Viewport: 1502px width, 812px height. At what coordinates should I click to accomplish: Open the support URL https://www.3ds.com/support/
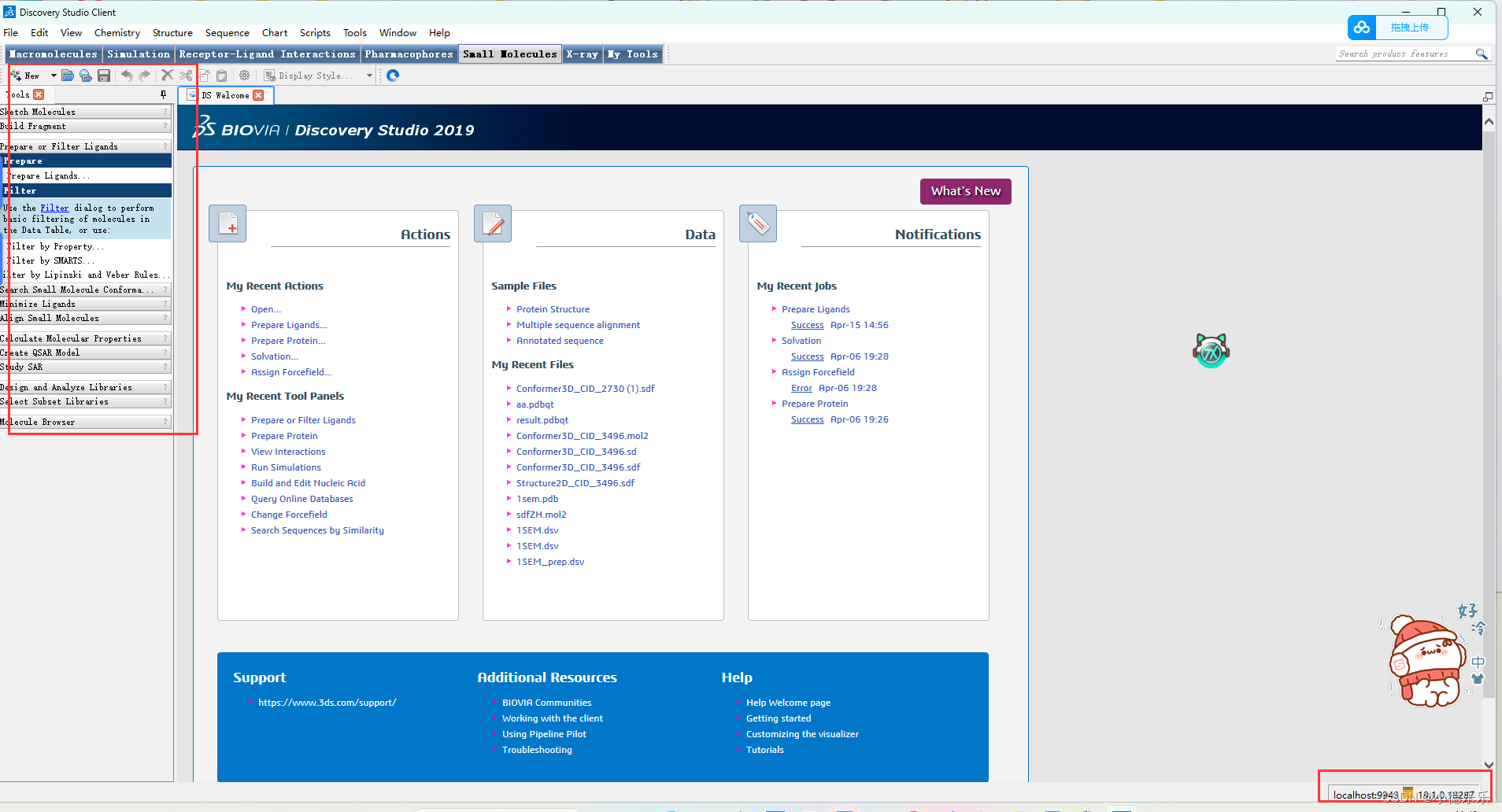pyautogui.click(x=327, y=703)
